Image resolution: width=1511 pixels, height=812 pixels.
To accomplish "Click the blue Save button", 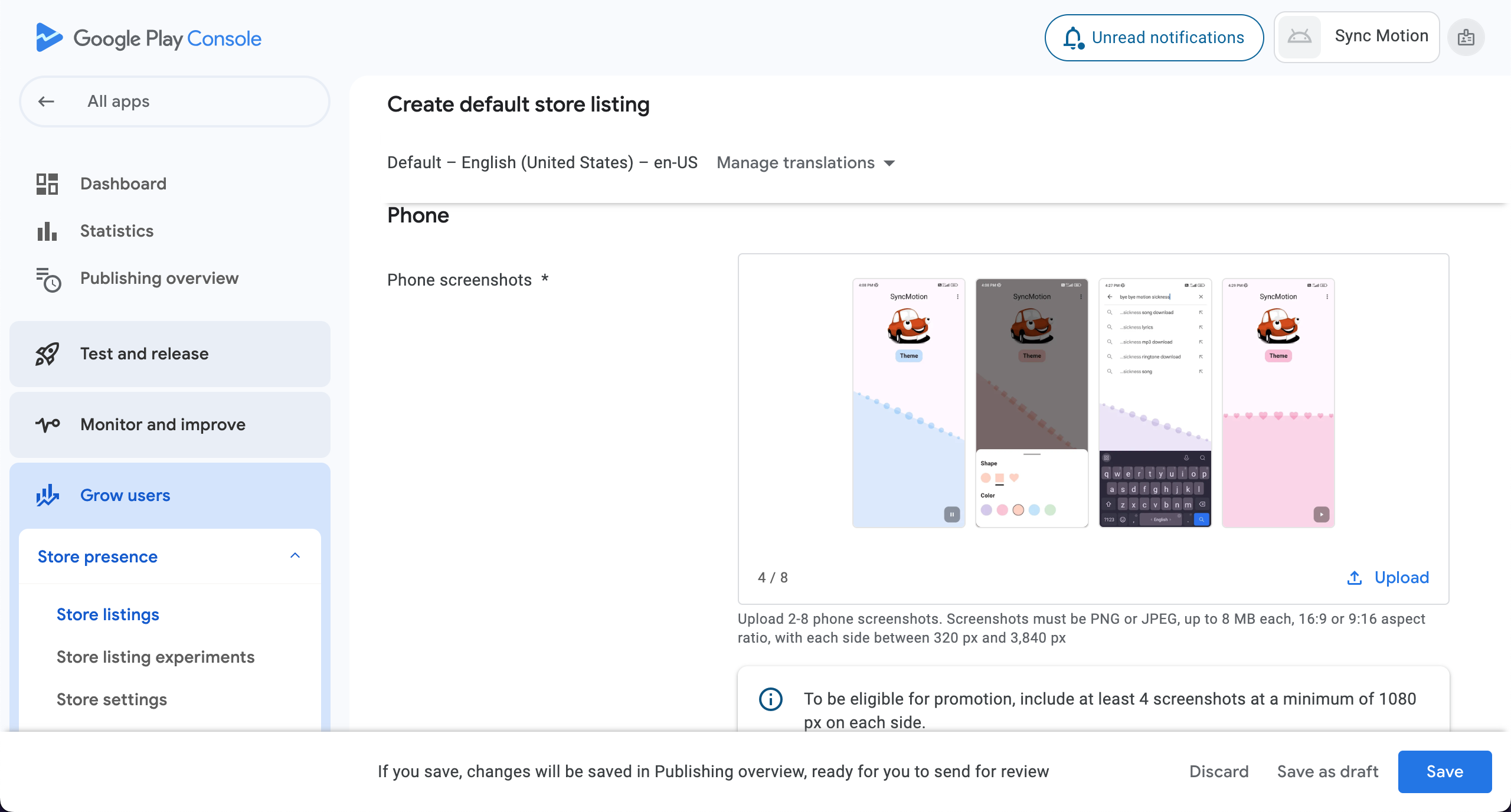I will coord(1445,772).
